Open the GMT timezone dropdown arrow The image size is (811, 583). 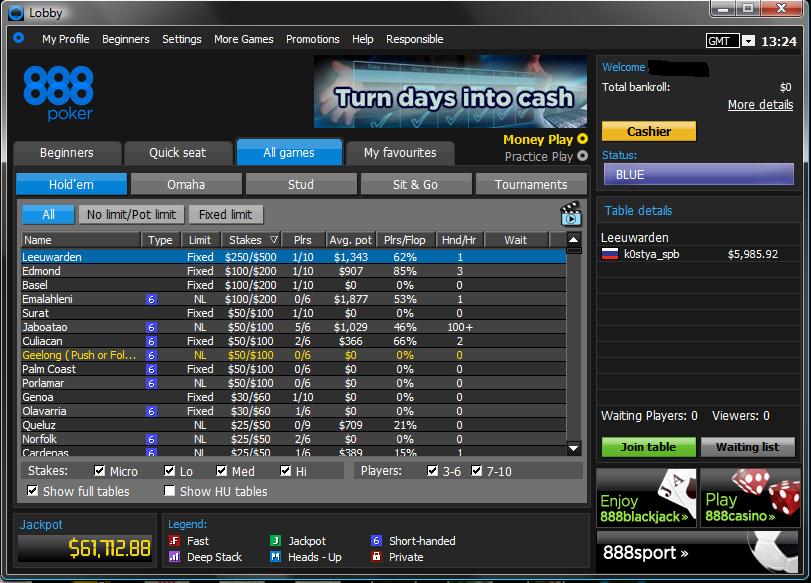(x=748, y=41)
